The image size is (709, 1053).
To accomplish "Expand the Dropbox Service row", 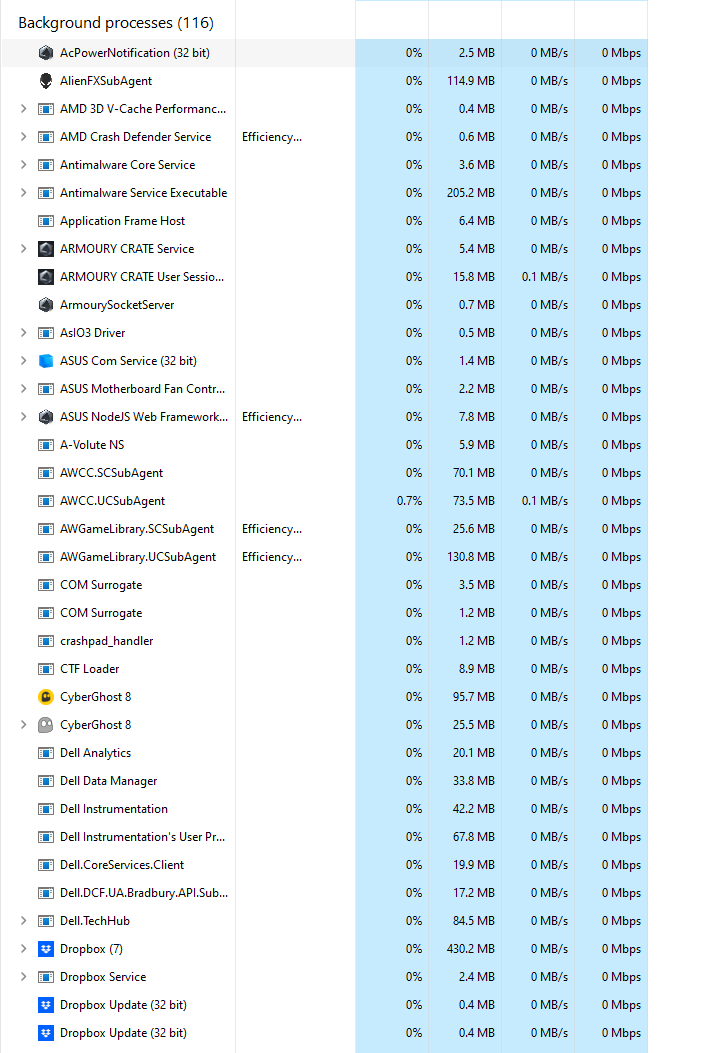I will point(23,977).
